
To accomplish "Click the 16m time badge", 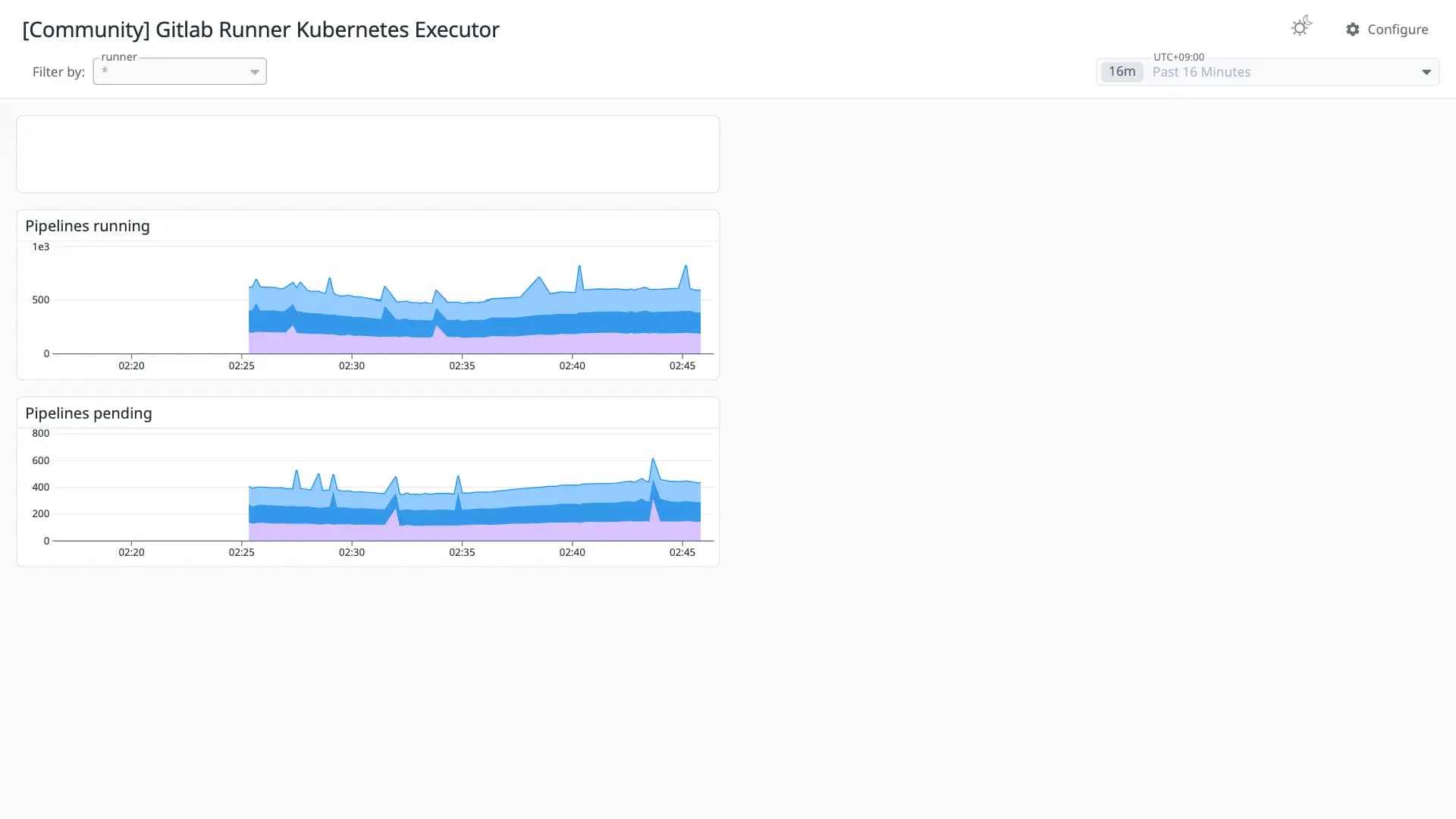I will tap(1122, 72).
